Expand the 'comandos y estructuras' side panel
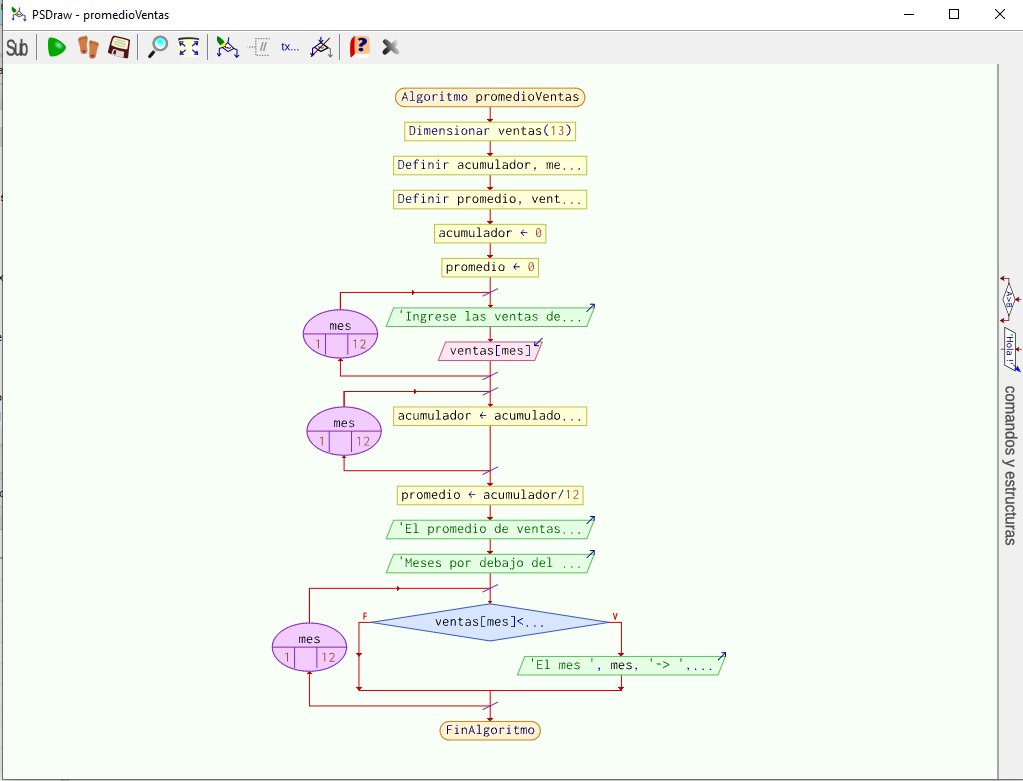Image resolution: width=1023 pixels, height=781 pixels. (1010, 465)
